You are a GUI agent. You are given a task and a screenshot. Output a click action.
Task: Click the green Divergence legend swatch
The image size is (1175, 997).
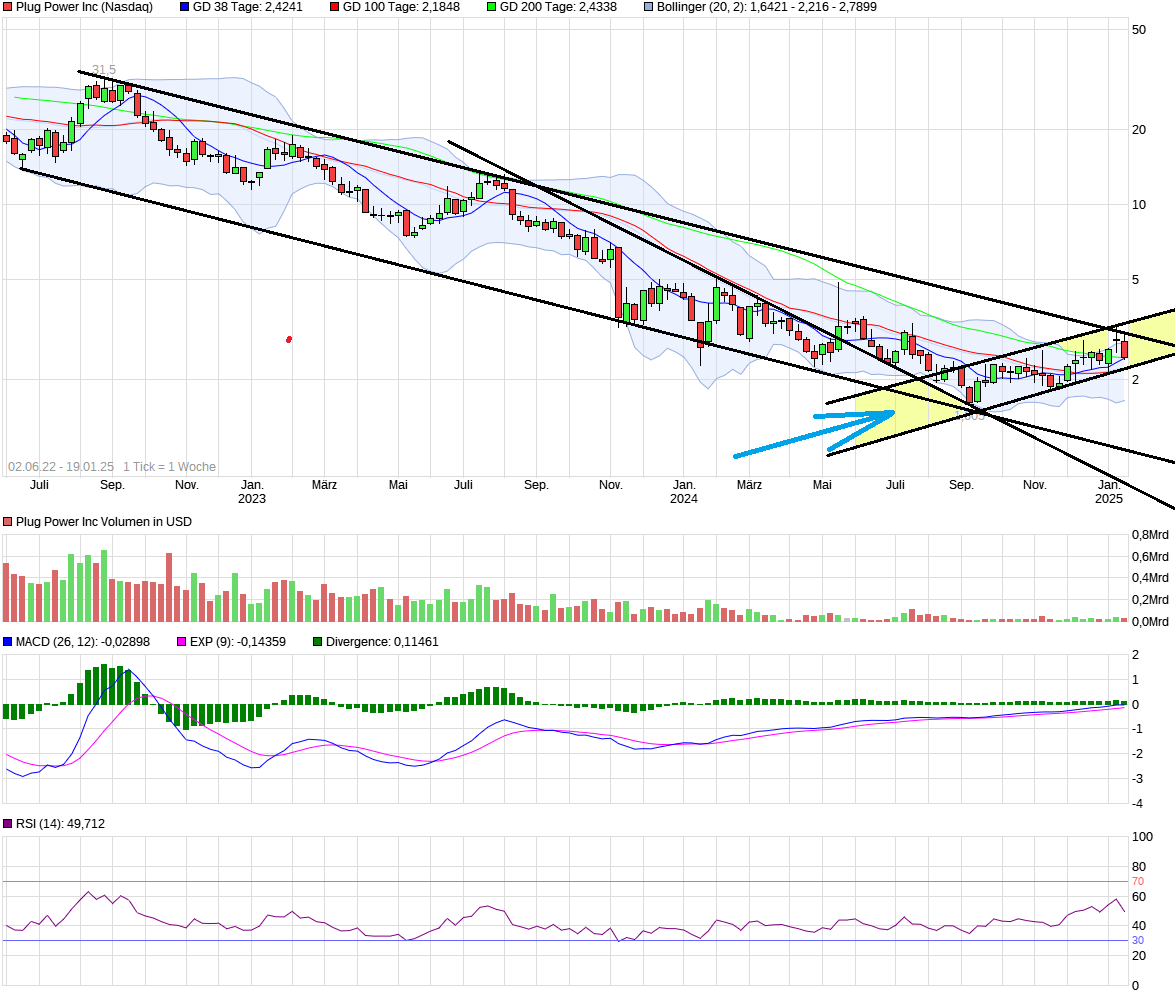pos(318,642)
